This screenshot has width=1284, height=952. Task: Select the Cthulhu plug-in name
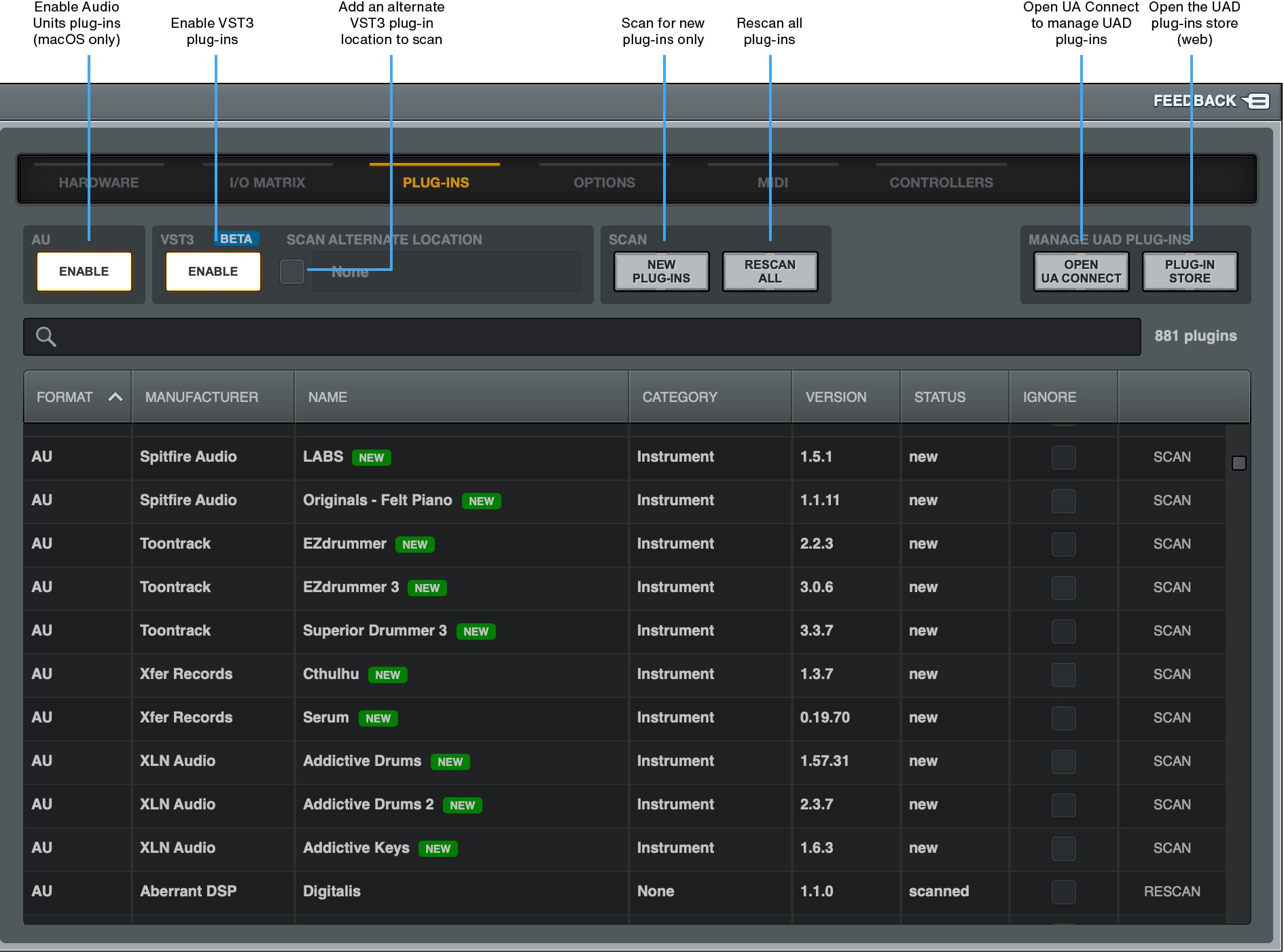click(x=331, y=674)
